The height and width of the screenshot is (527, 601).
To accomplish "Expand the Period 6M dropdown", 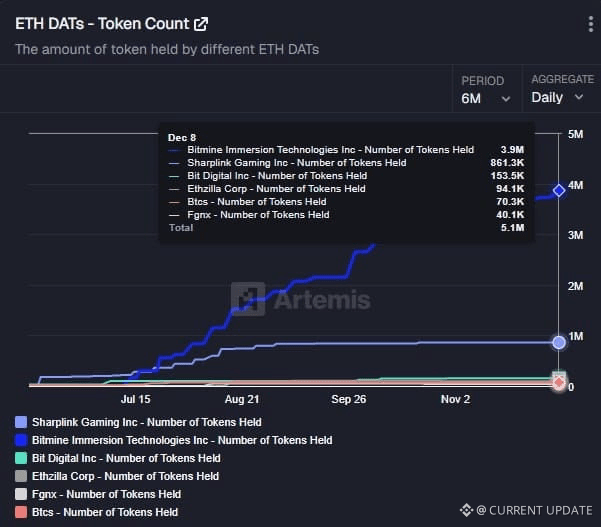I will 486,98.
